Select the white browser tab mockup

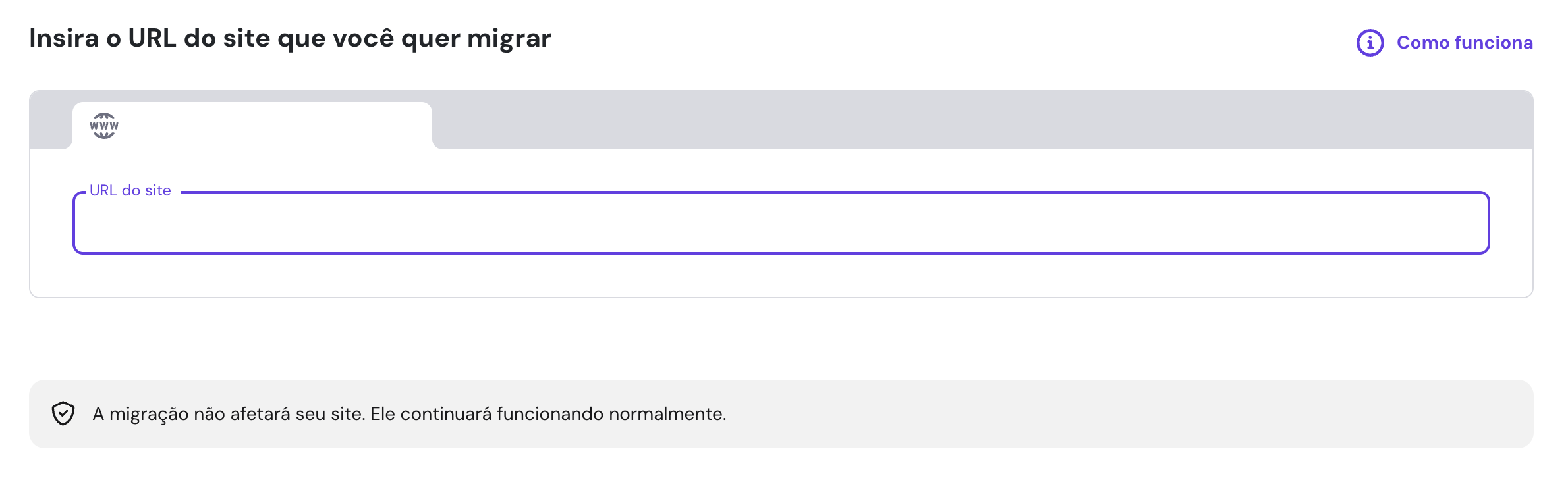click(x=252, y=126)
